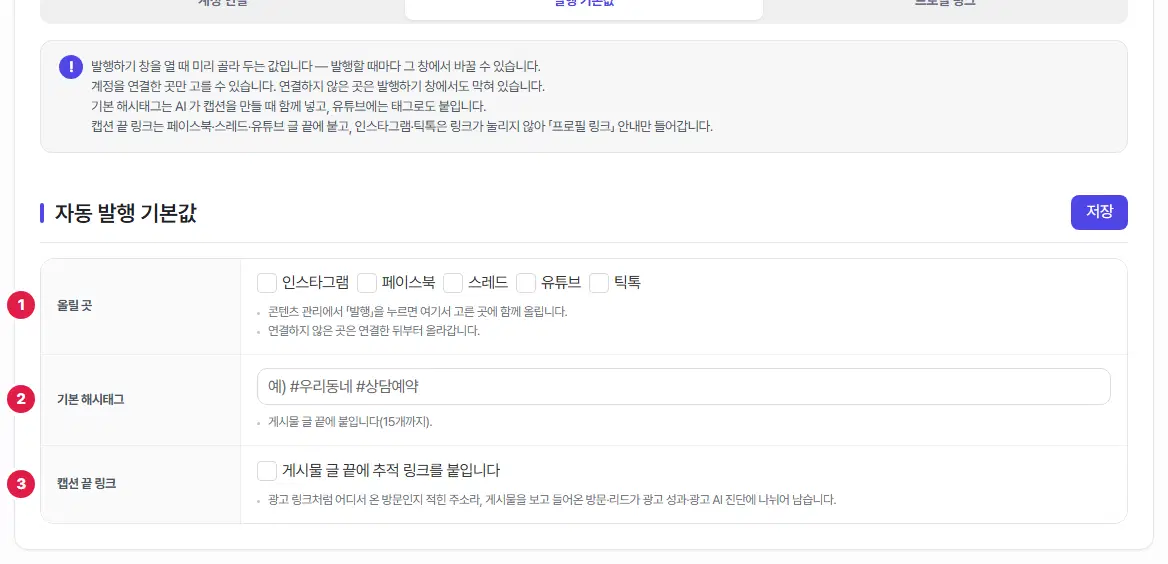
Task: Click the 올릴 곳 row label
Action: click(x=74, y=306)
